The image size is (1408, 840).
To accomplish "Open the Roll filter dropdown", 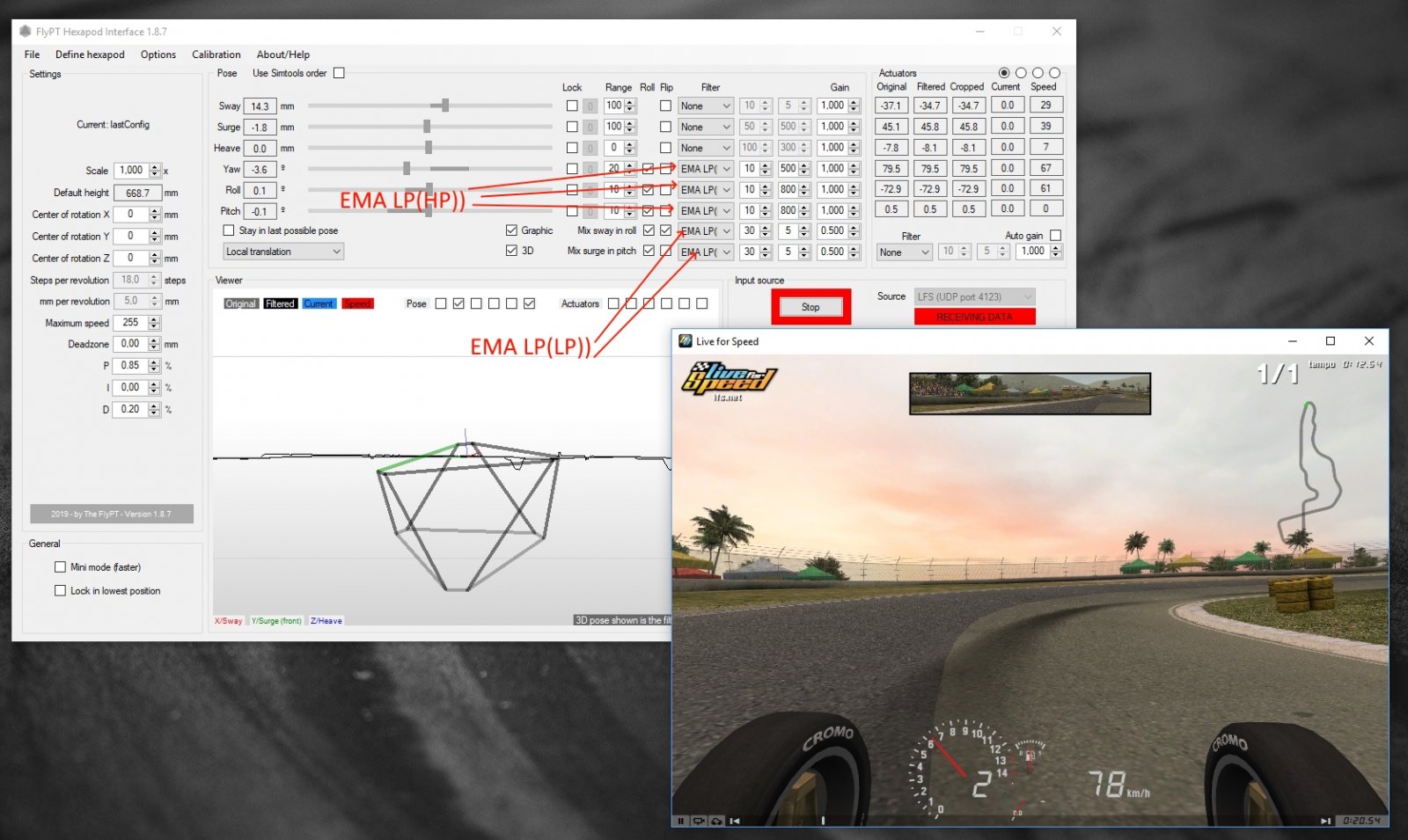I will click(706, 189).
